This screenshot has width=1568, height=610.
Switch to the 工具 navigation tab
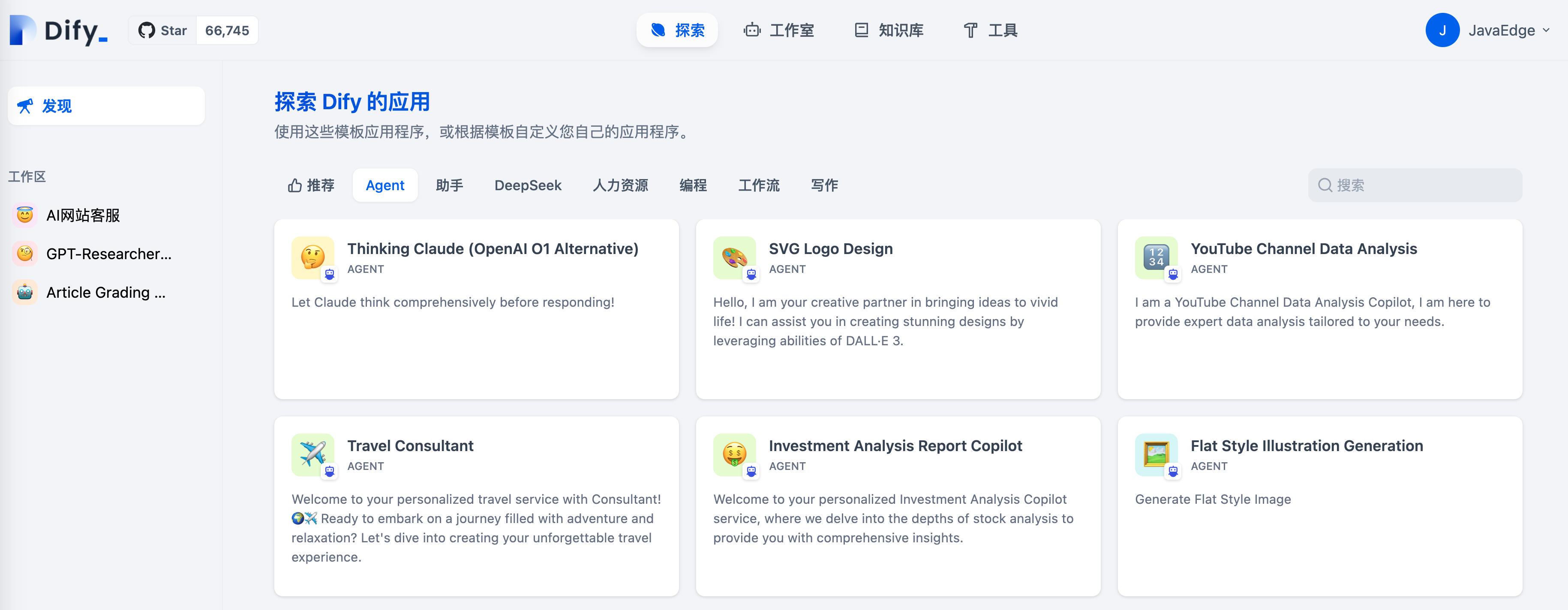click(x=990, y=30)
